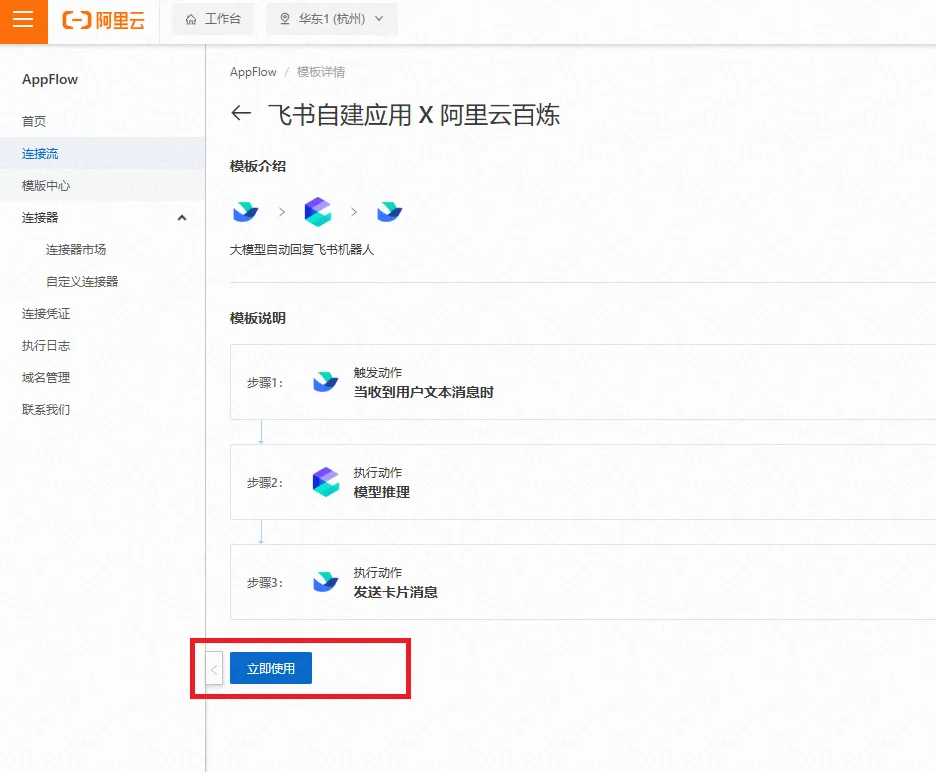Click the Alibaba Cloud logo
The width and height of the screenshot is (936, 772).
103,20
